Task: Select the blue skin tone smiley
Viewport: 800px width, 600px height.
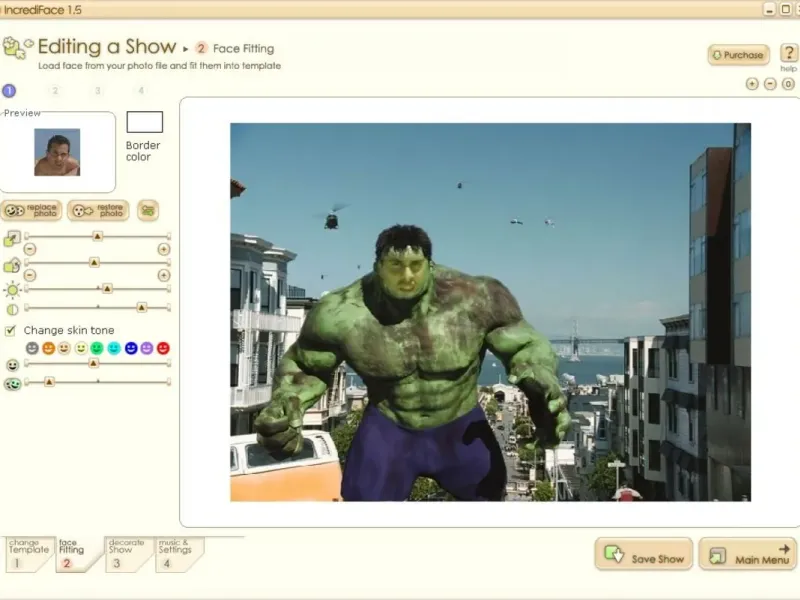Action: [x=131, y=348]
